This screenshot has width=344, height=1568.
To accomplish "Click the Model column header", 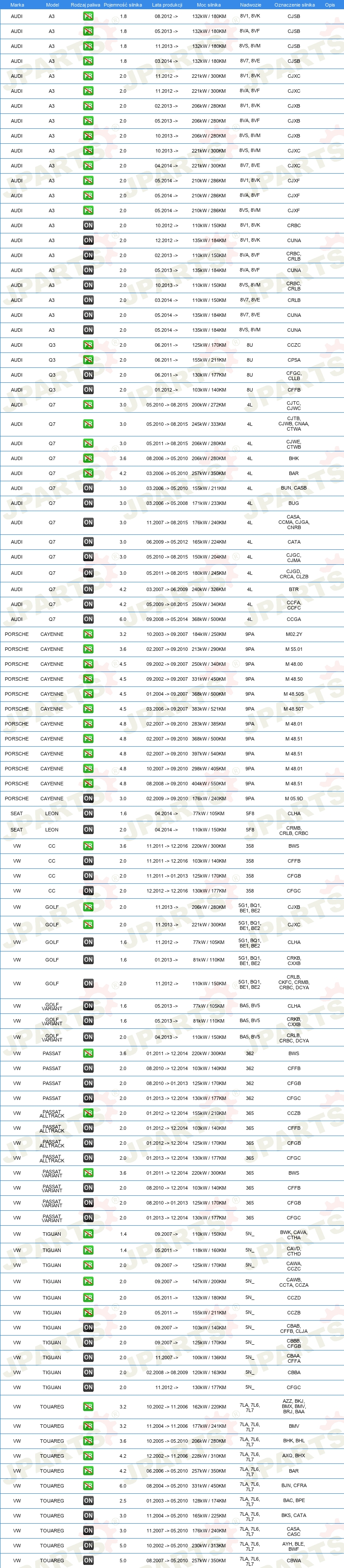I will [52, 5].
